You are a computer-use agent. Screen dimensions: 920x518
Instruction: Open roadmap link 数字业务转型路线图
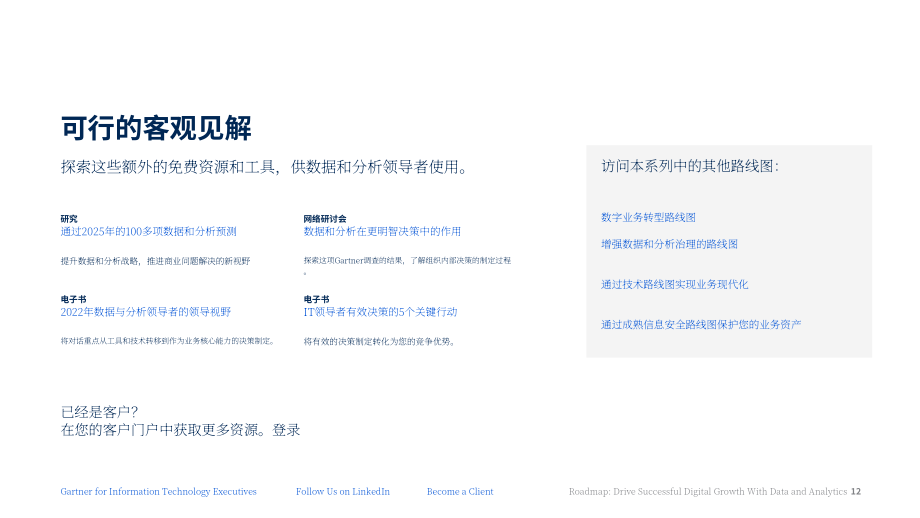point(648,218)
